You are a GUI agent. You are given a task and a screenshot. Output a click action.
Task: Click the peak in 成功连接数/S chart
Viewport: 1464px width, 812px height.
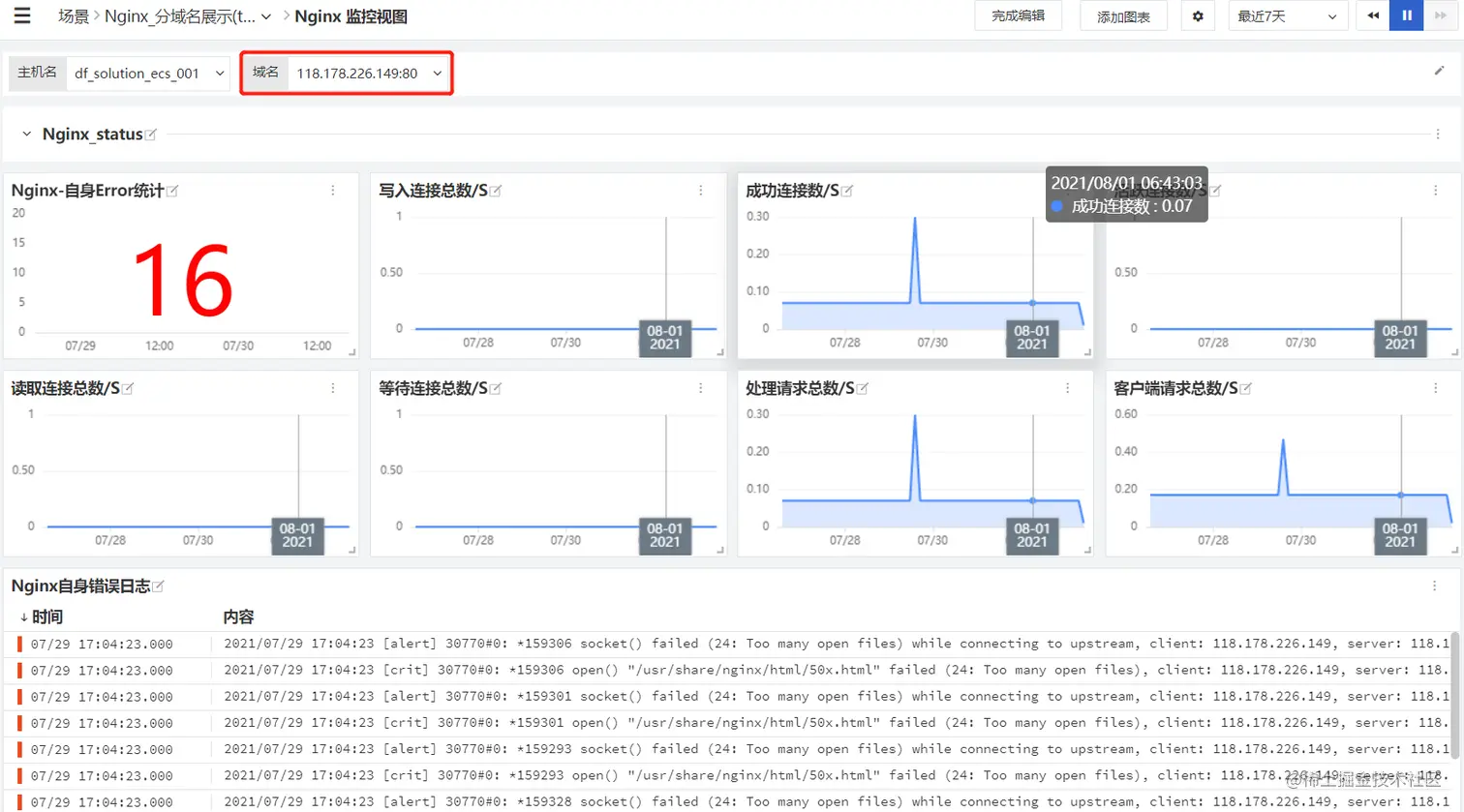click(915, 221)
